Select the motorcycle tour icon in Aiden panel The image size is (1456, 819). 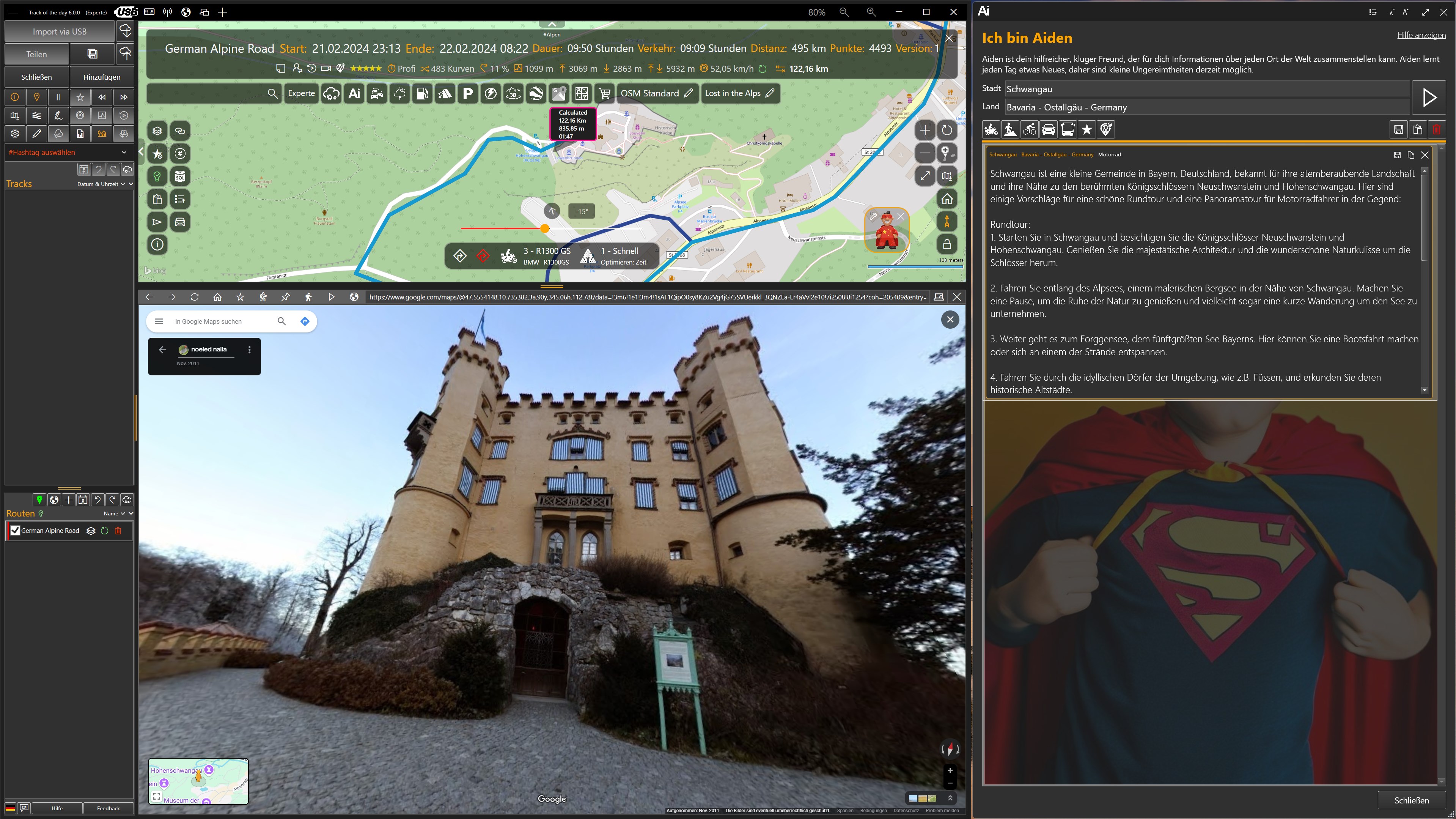click(991, 129)
